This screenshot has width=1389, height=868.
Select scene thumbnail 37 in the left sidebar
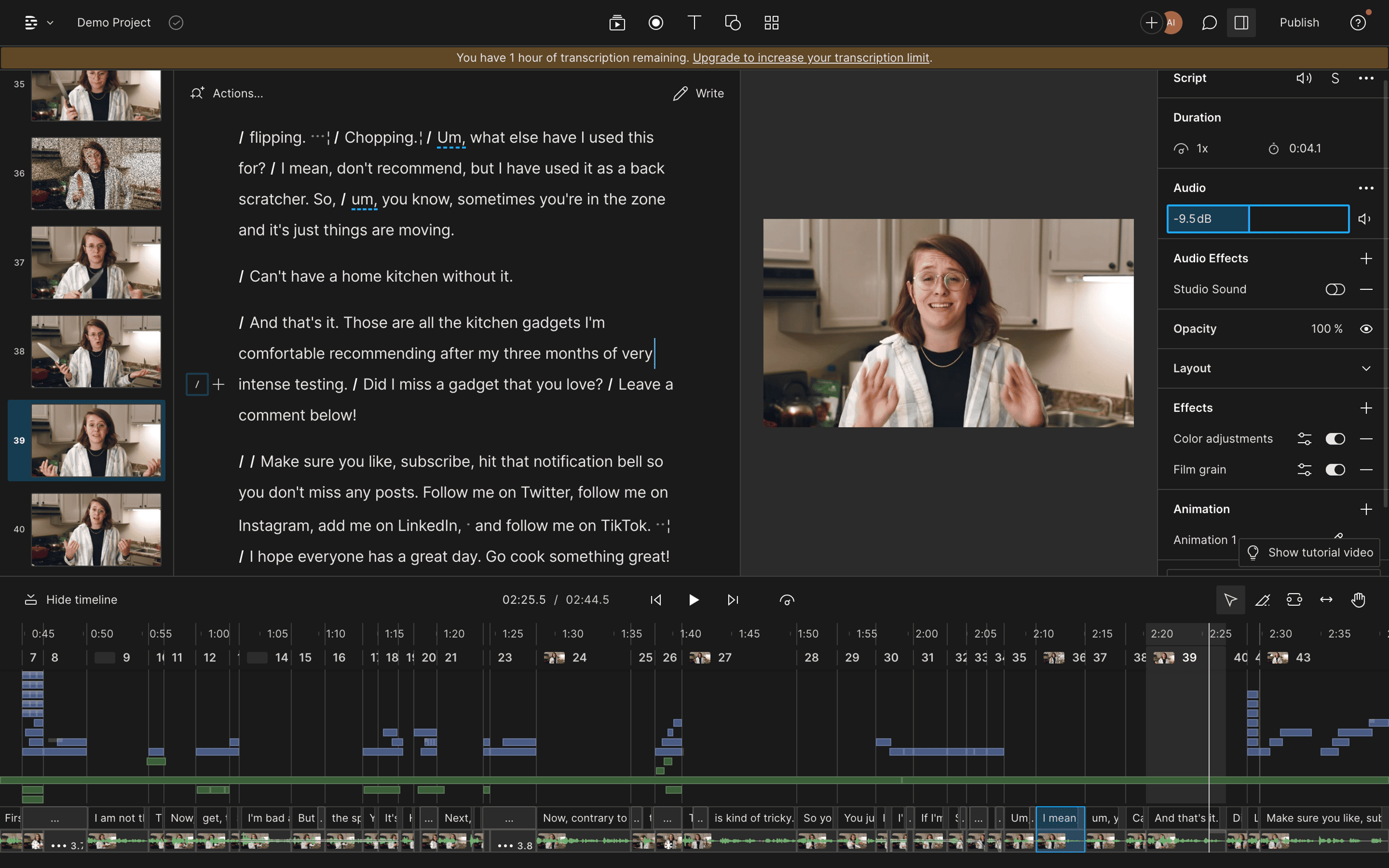click(96, 263)
